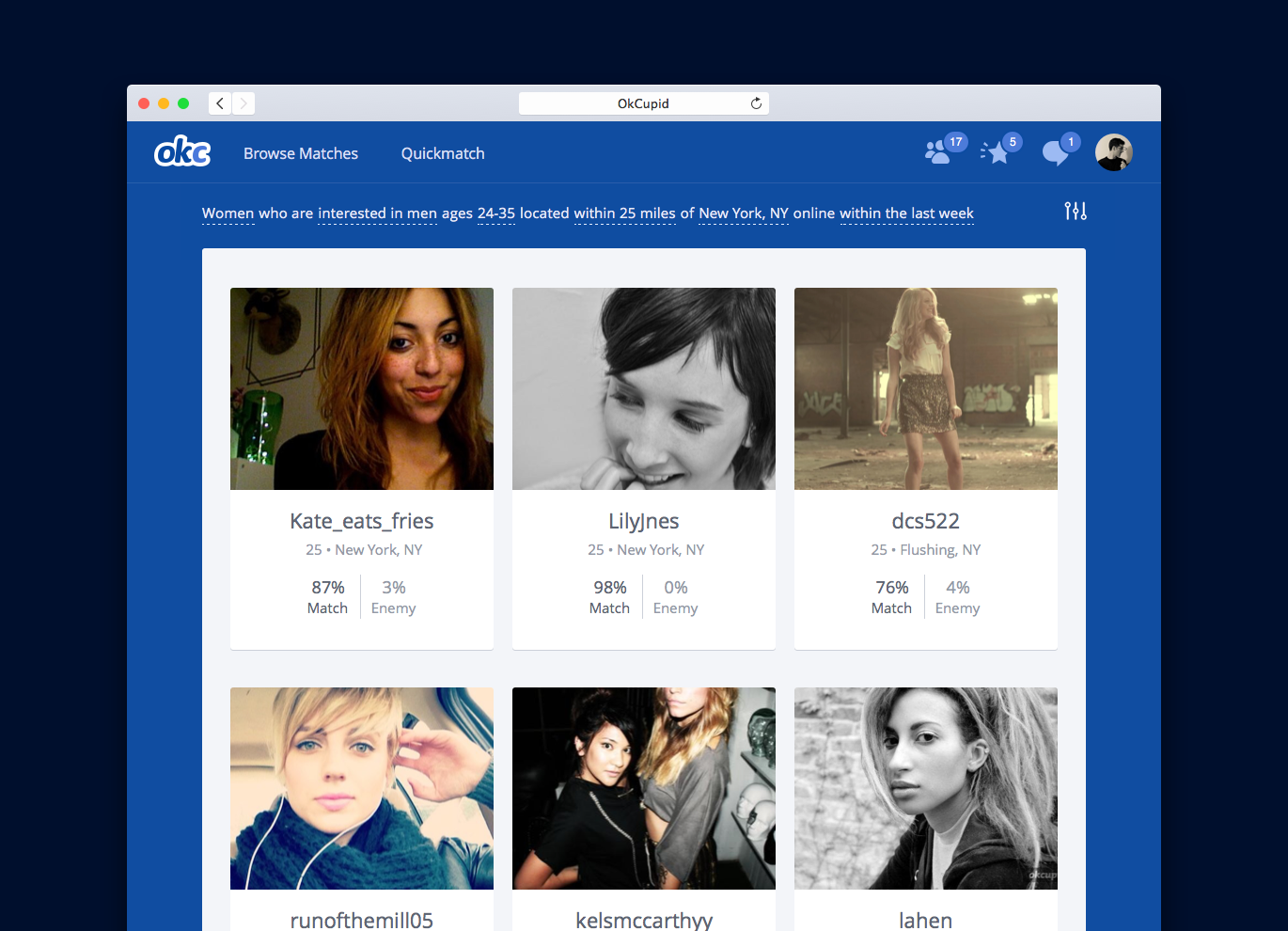This screenshot has height=931, width=1288.
Task: Click "25 • New York, NY" under LilyJnes
Action: click(x=646, y=550)
